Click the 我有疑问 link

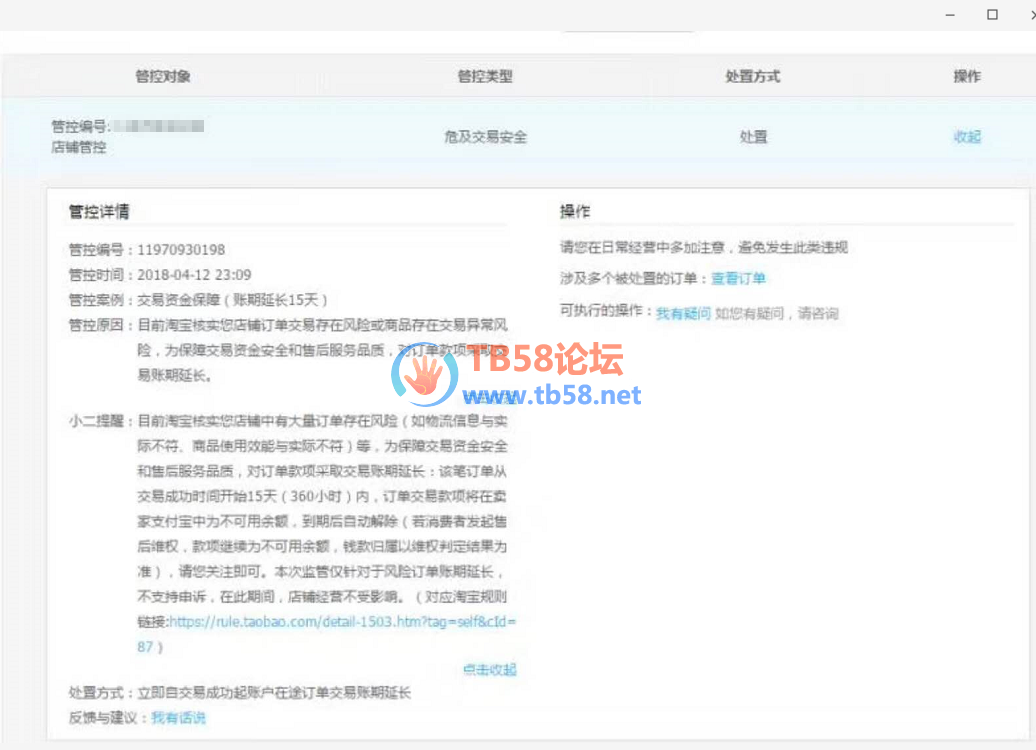683,313
